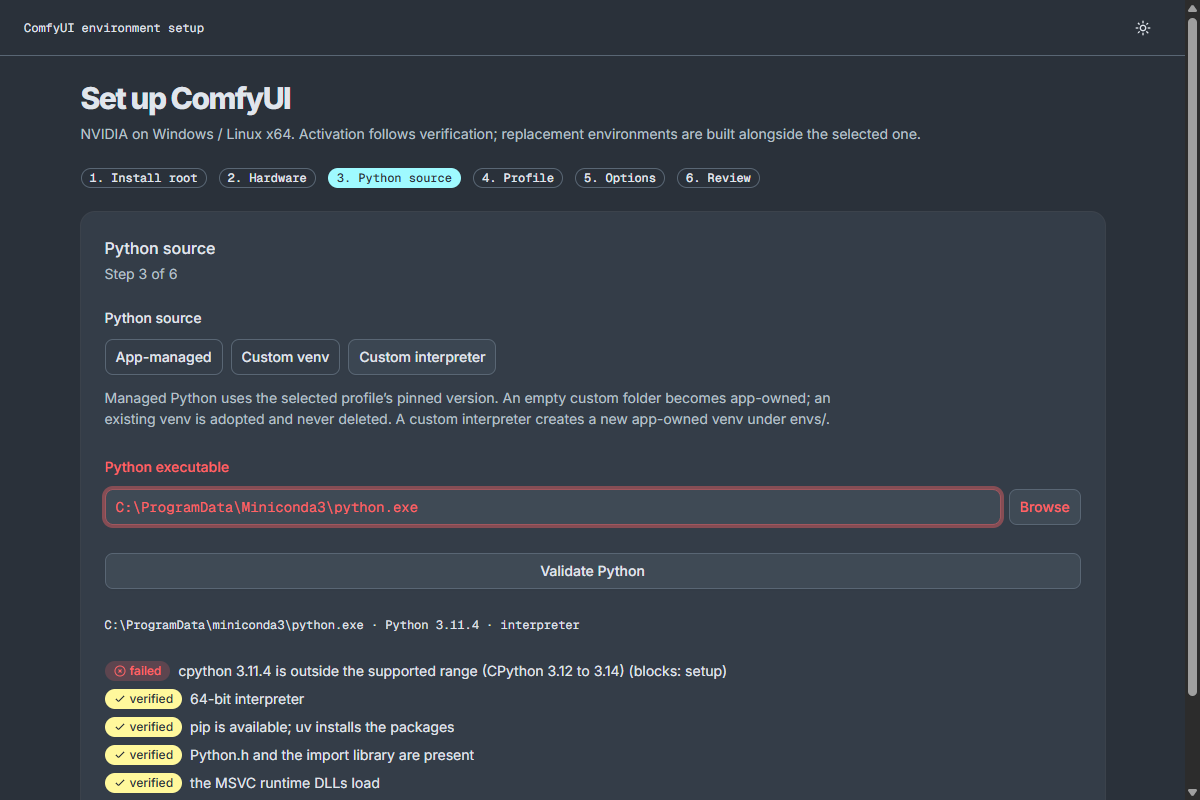Click the failed status badge
Screen dimensions: 1200x800
138,671
